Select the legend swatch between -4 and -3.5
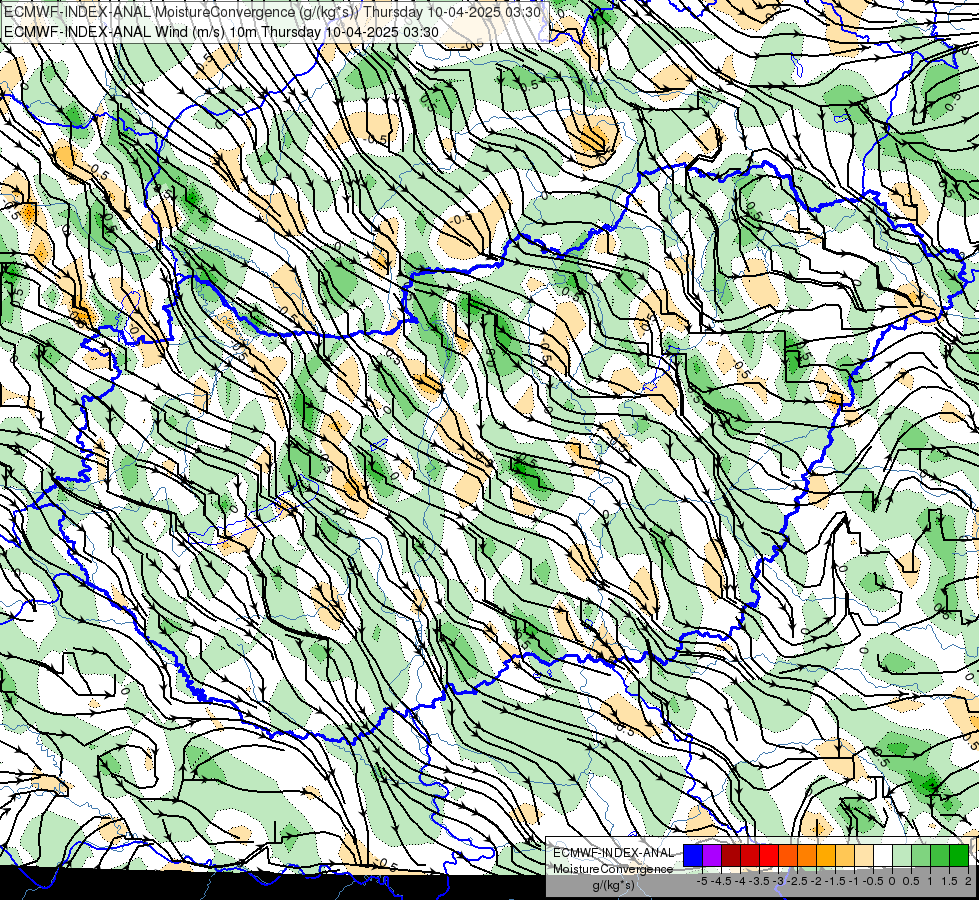Viewport: 979px width, 900px height. [x=750, y=856]
